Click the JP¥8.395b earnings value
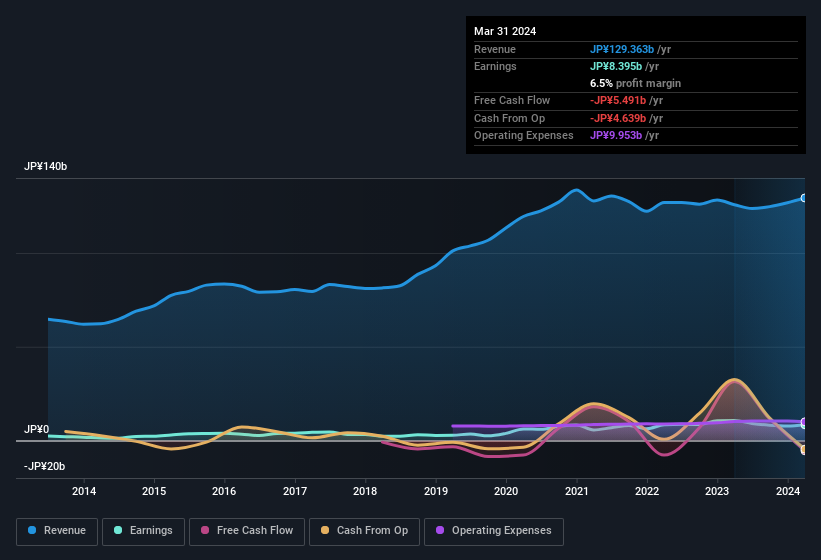The width and height of the screenshot is (821, 560). point(616,66)
